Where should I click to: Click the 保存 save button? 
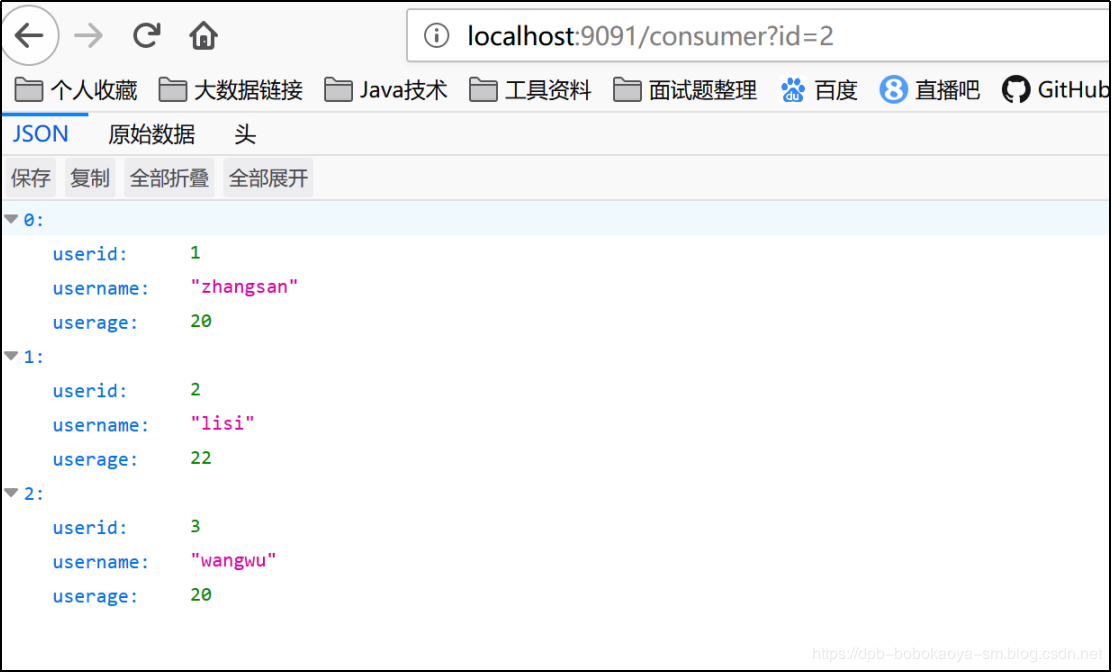coord(30,178)
